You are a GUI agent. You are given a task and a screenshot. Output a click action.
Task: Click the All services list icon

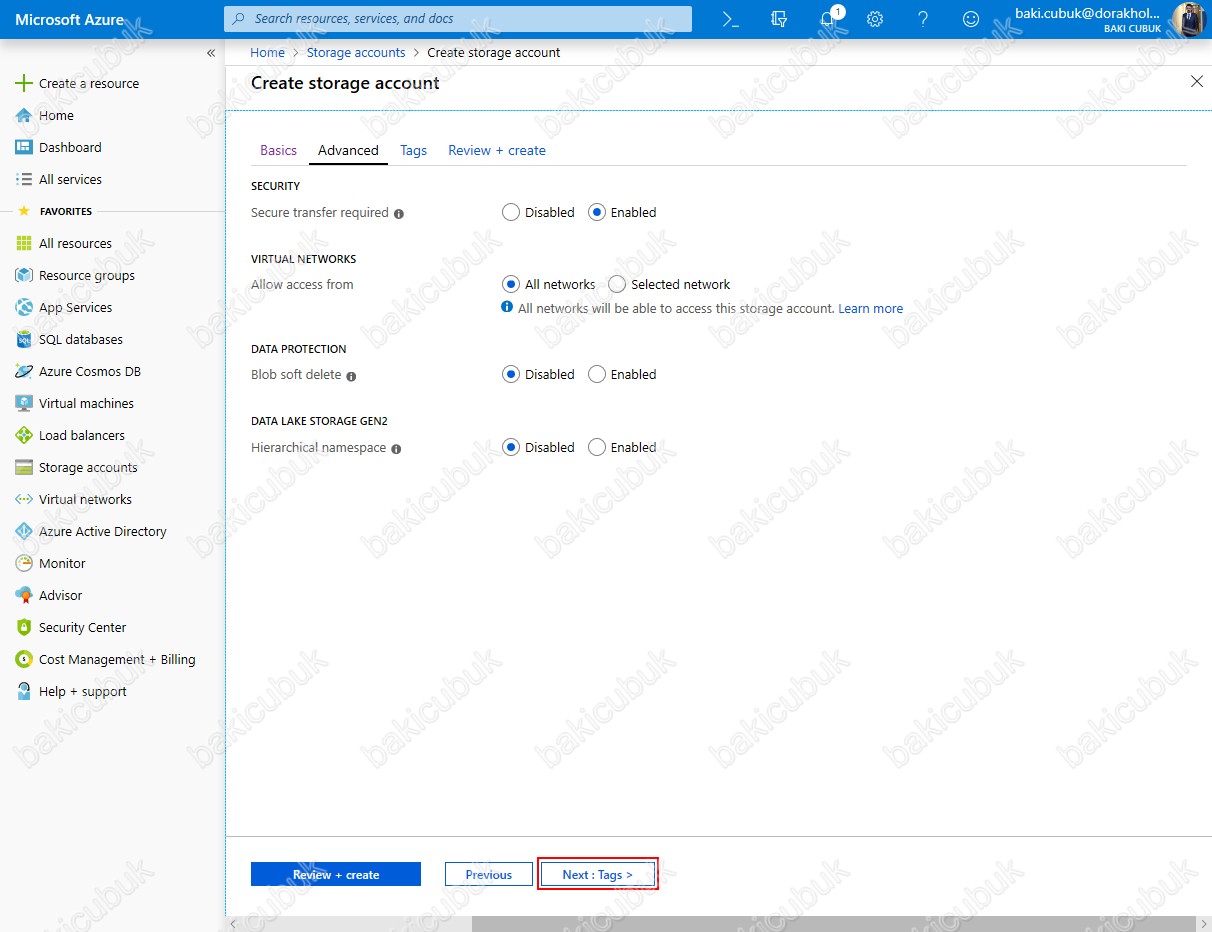24,179
